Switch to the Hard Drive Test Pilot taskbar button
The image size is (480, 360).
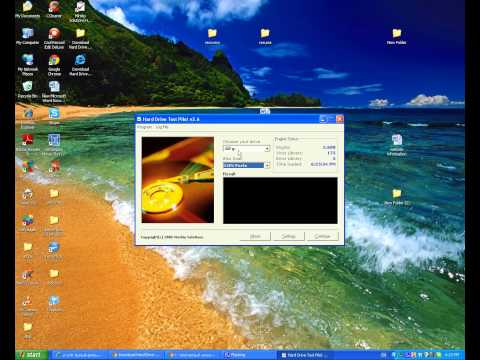tap(305, 355)
